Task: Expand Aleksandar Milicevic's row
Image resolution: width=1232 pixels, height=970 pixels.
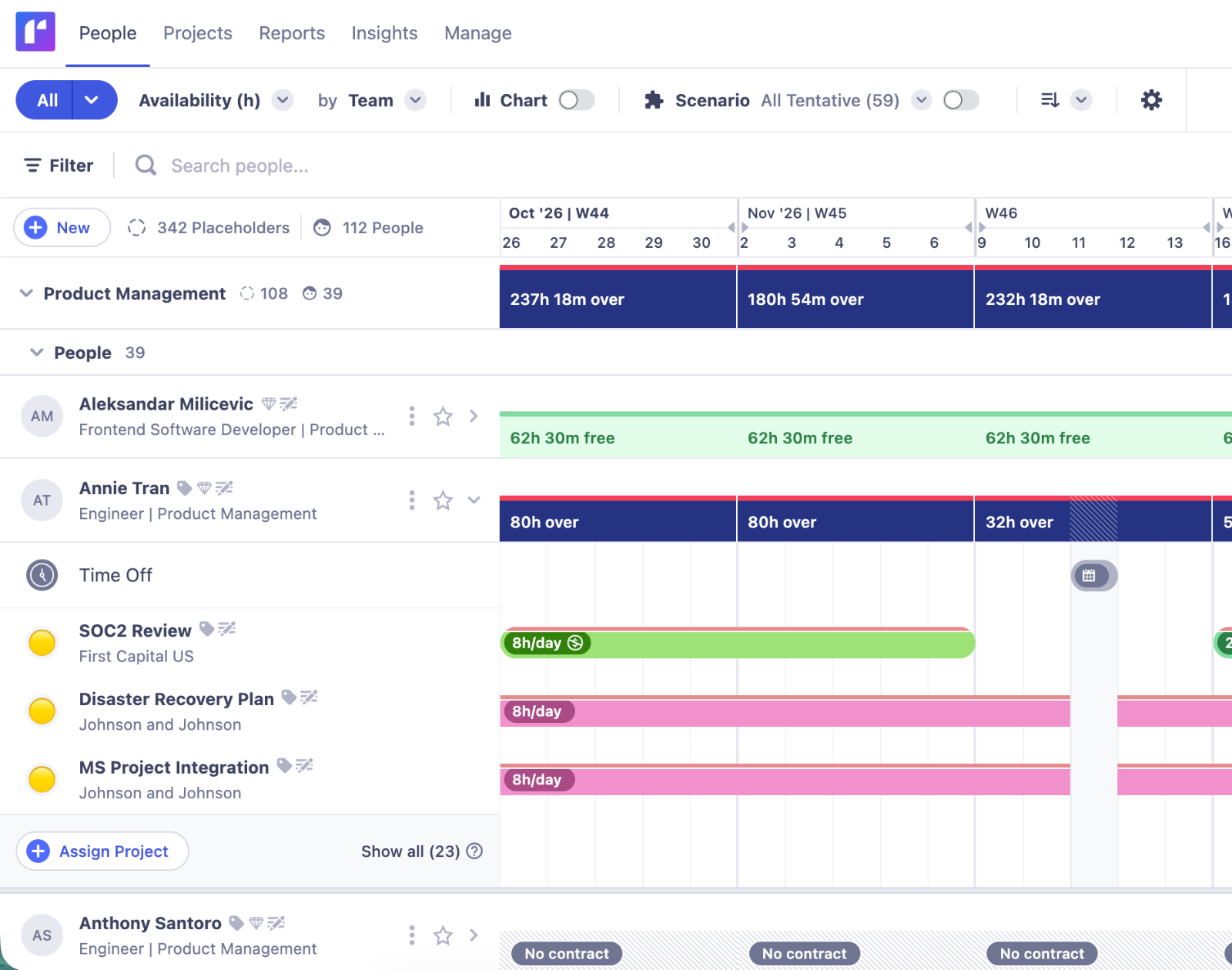Action: tap(474, 416)
